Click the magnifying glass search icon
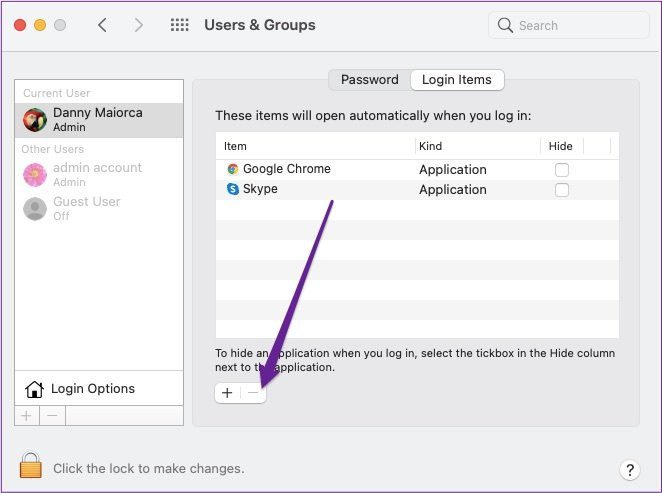 pos(505,25)
